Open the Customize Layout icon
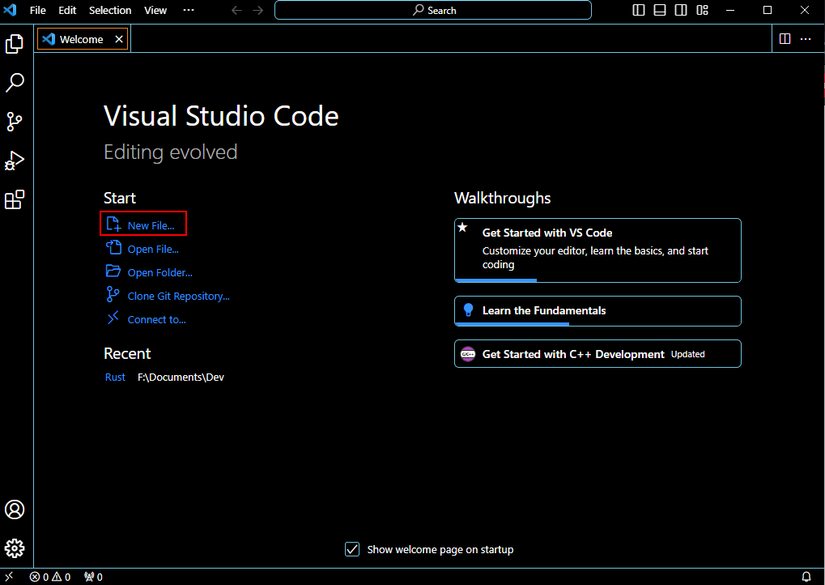The image size is (825, 585). coord(702,10)
